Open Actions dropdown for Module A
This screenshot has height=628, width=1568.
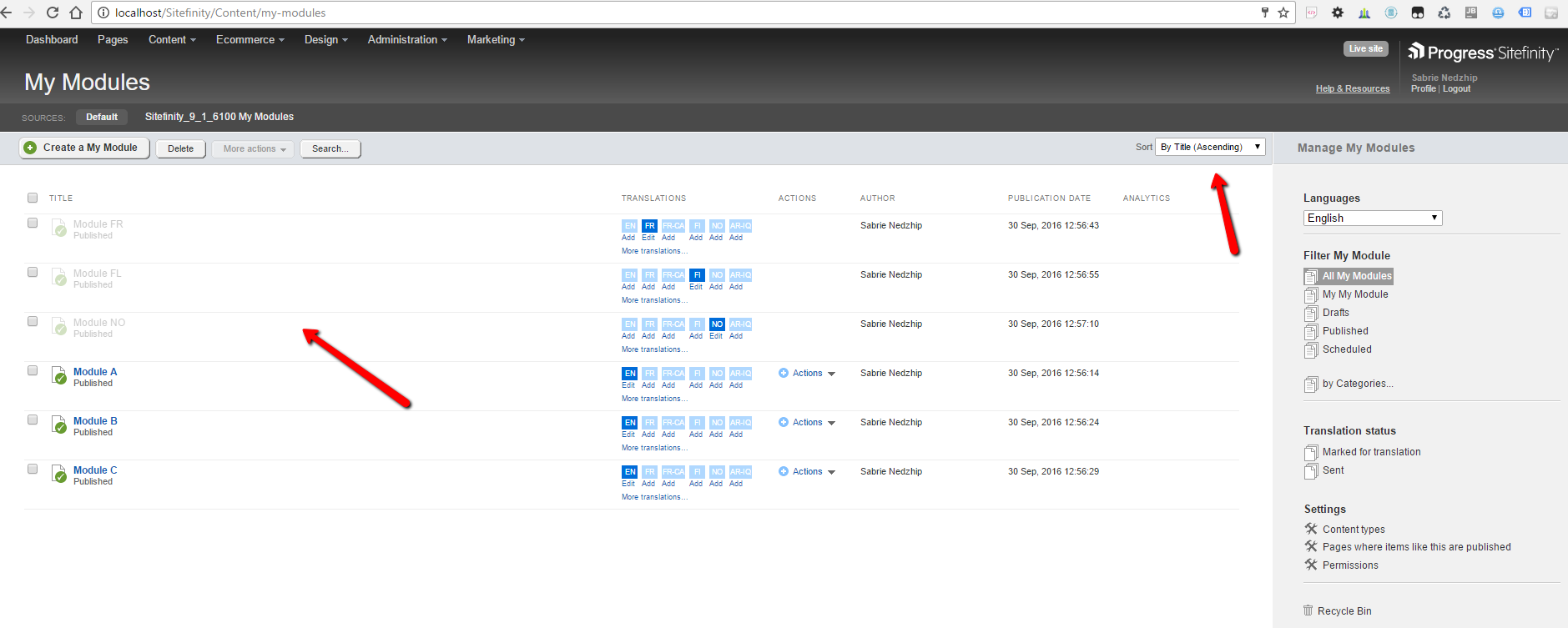click(x=807, y=373)
